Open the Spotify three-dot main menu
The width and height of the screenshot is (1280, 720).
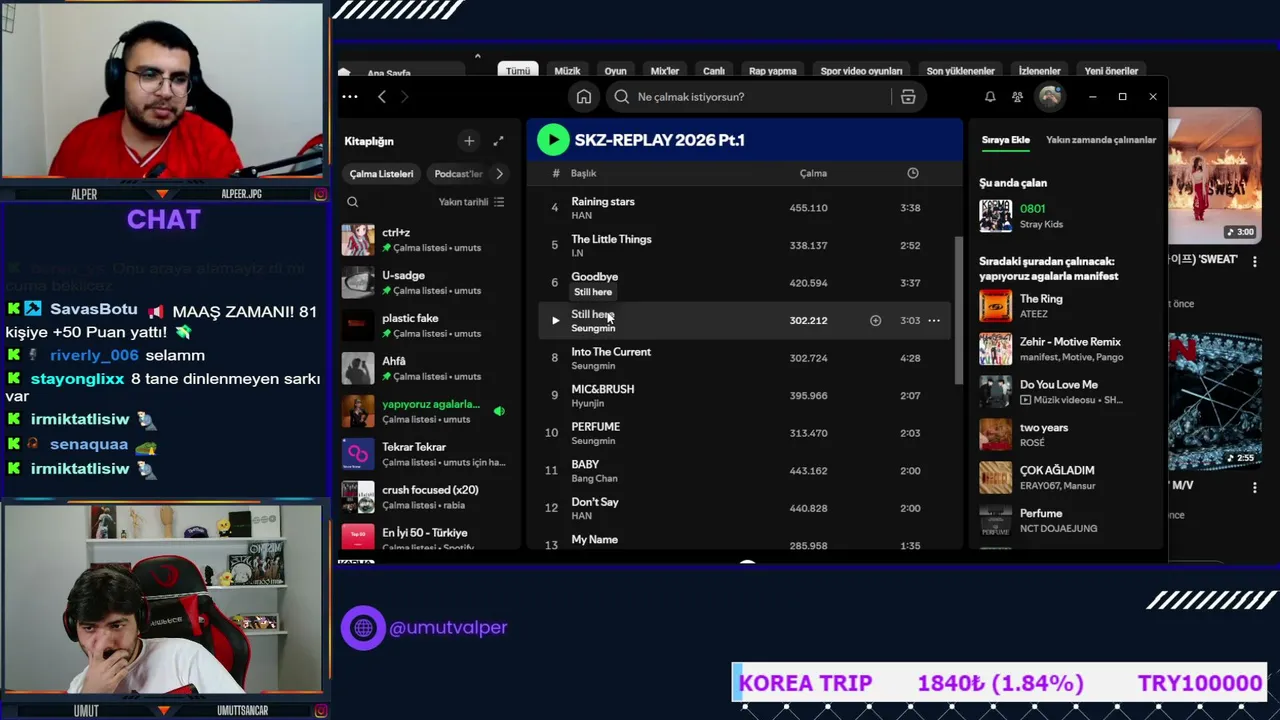click(350, 97)
